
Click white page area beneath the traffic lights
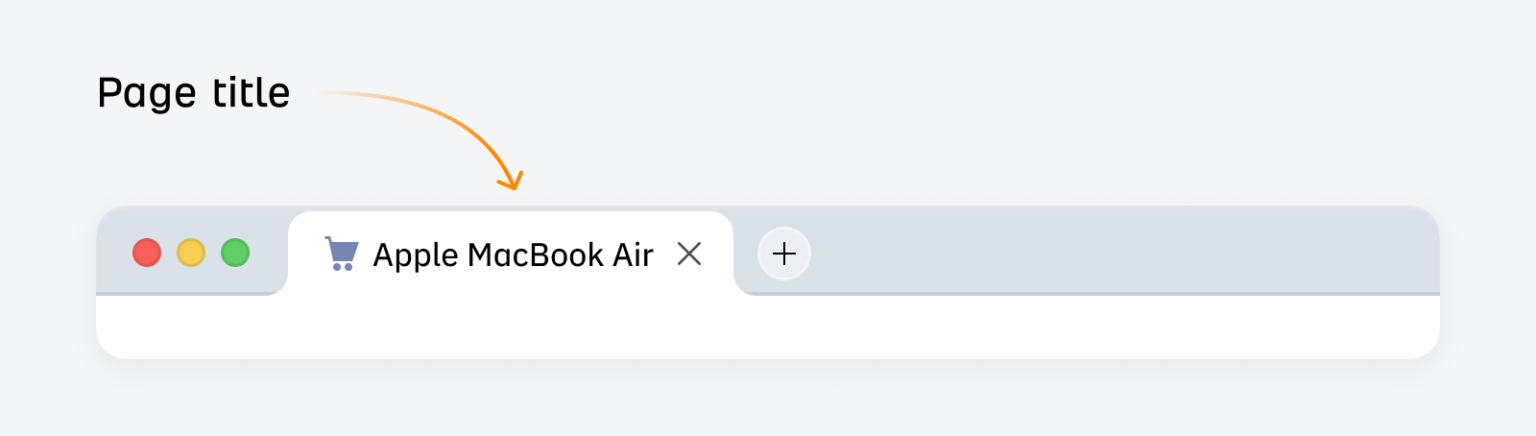pyautogui.click(x=190, y=326)
